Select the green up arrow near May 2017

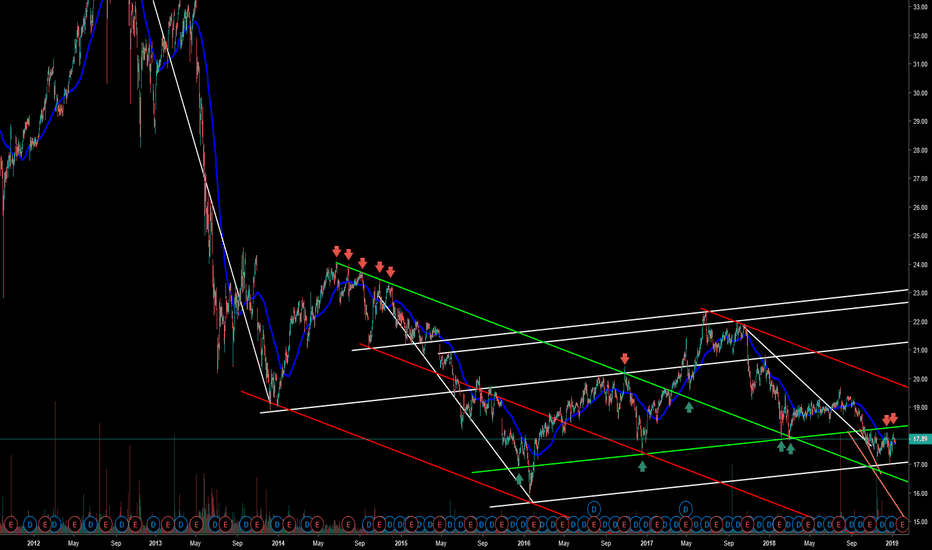click(689, 407)
